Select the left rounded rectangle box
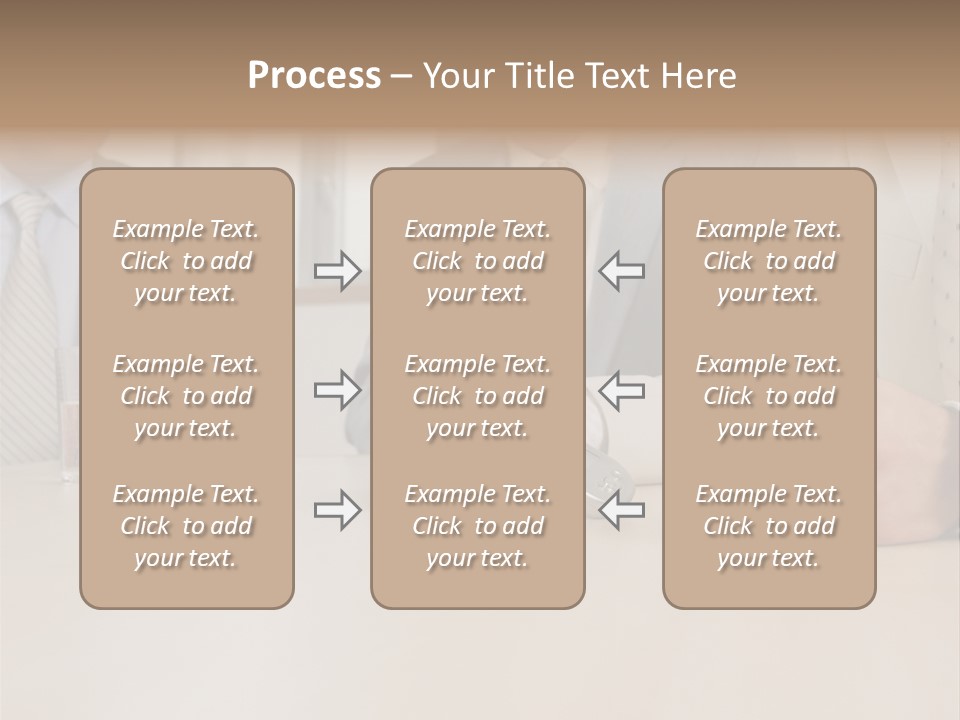 [186, 588]
